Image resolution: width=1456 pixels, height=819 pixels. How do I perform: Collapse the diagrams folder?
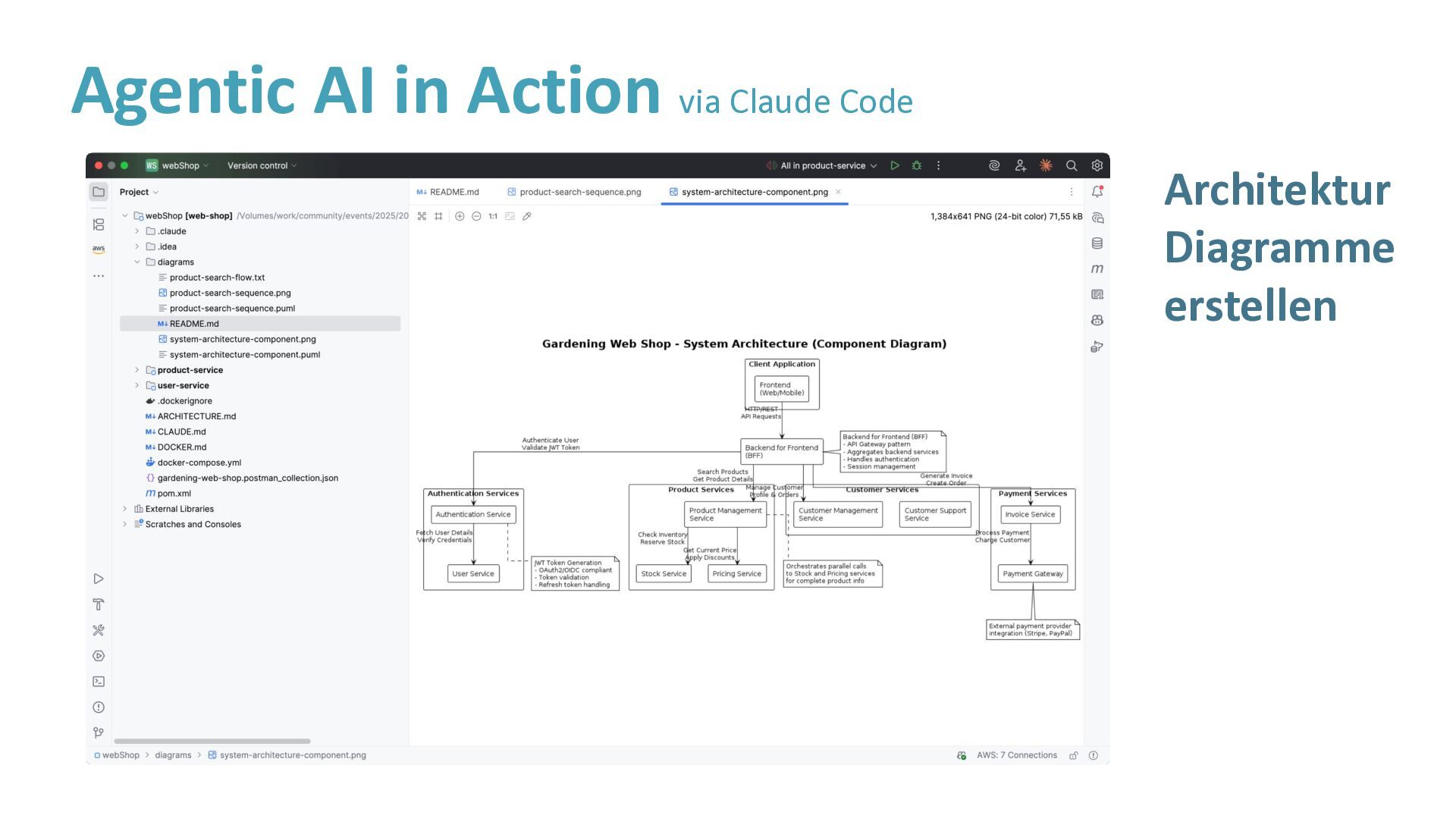coord(137,262)
